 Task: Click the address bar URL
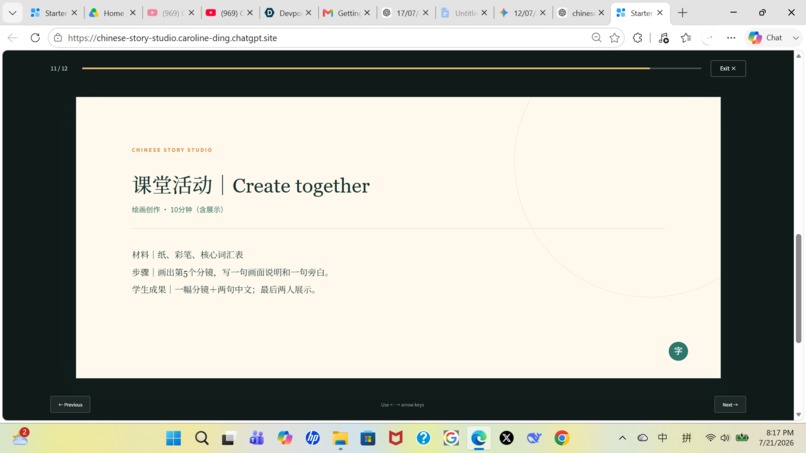click(172, 38)
